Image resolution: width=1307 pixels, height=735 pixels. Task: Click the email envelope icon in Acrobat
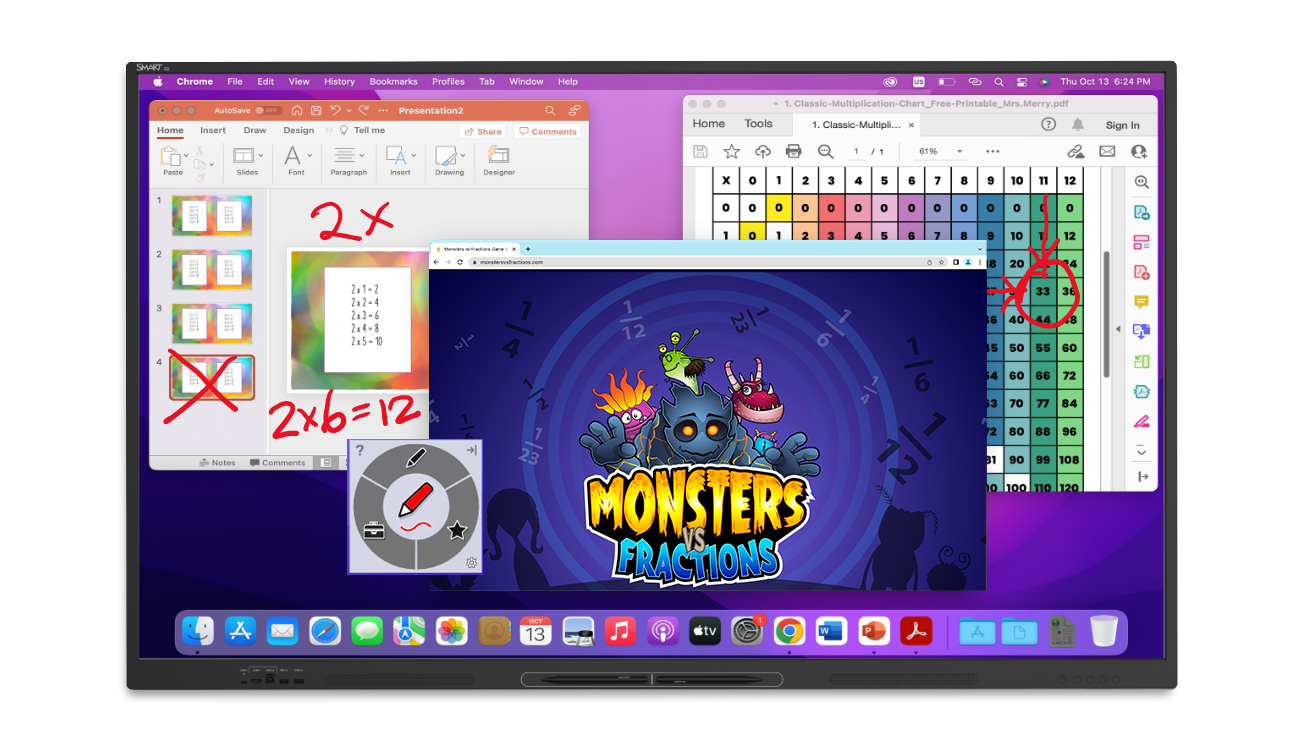pyautogui.click(x=1107, y=151)
